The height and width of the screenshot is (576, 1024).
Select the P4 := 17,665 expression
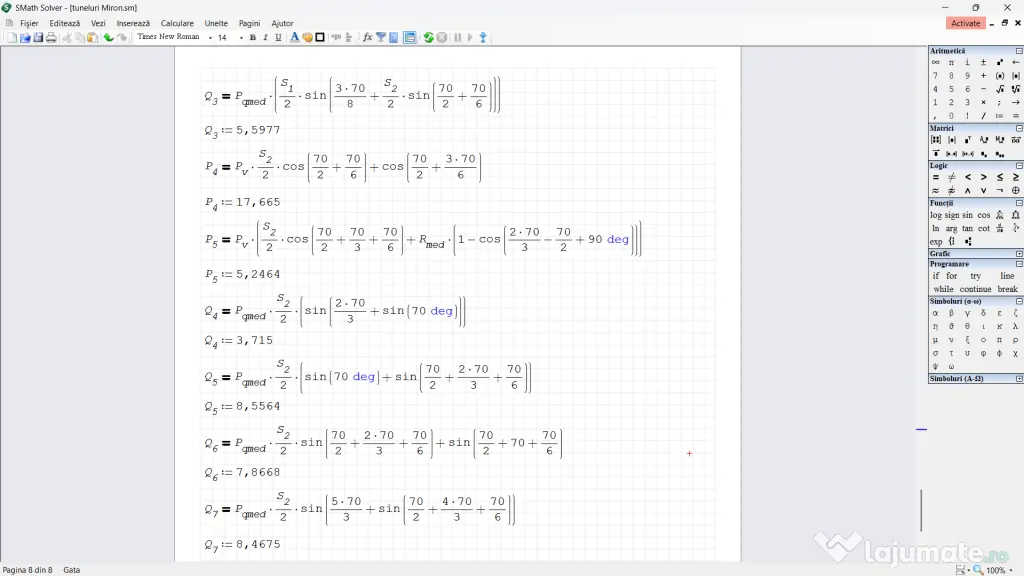click(242, 203)
